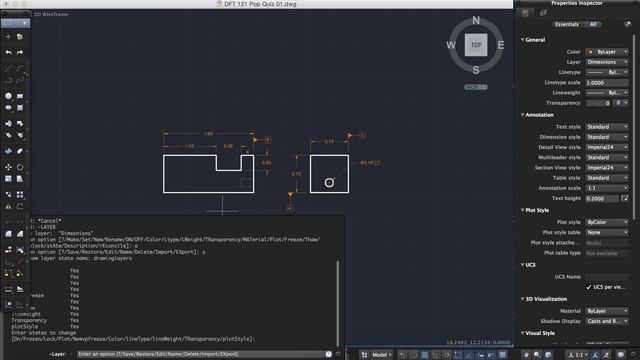Click the Undo arrow
640x360 pixels.
click(8, 52)
